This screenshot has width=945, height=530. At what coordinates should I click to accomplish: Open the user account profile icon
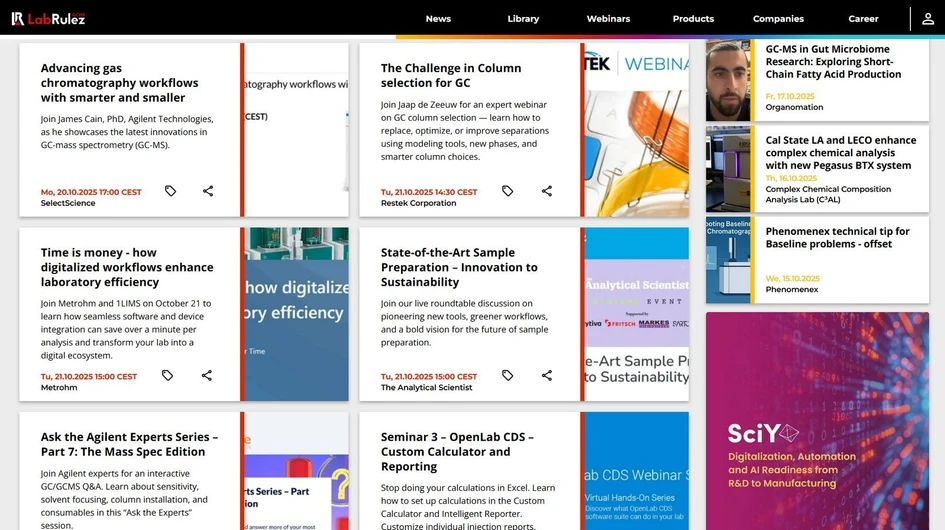point(927,18)
